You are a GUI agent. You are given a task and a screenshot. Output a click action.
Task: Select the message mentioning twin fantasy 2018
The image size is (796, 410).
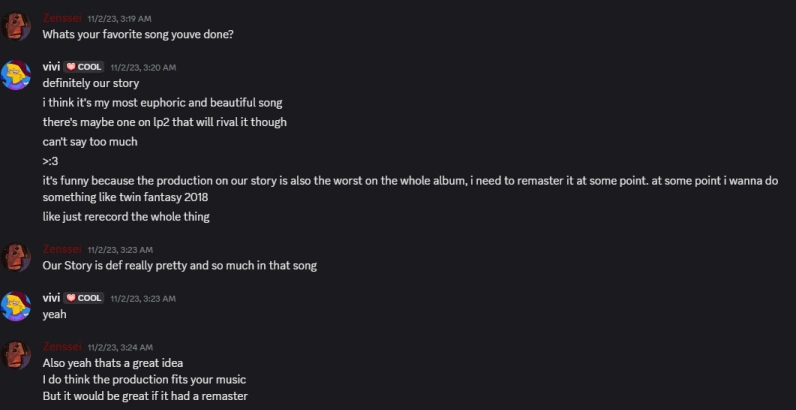click(x=410, y=189)
